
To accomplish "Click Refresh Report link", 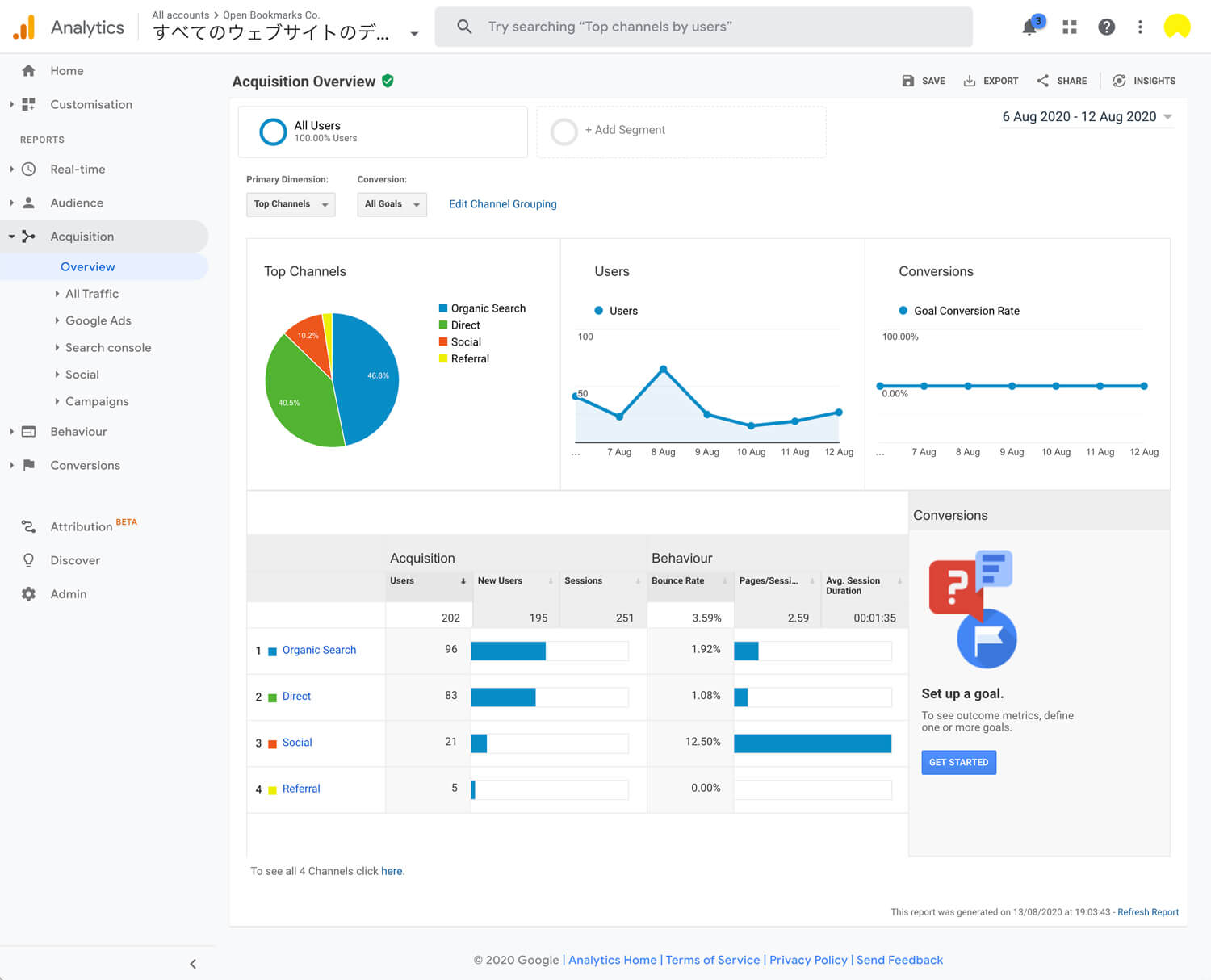I will click(x=1148, y=912).
